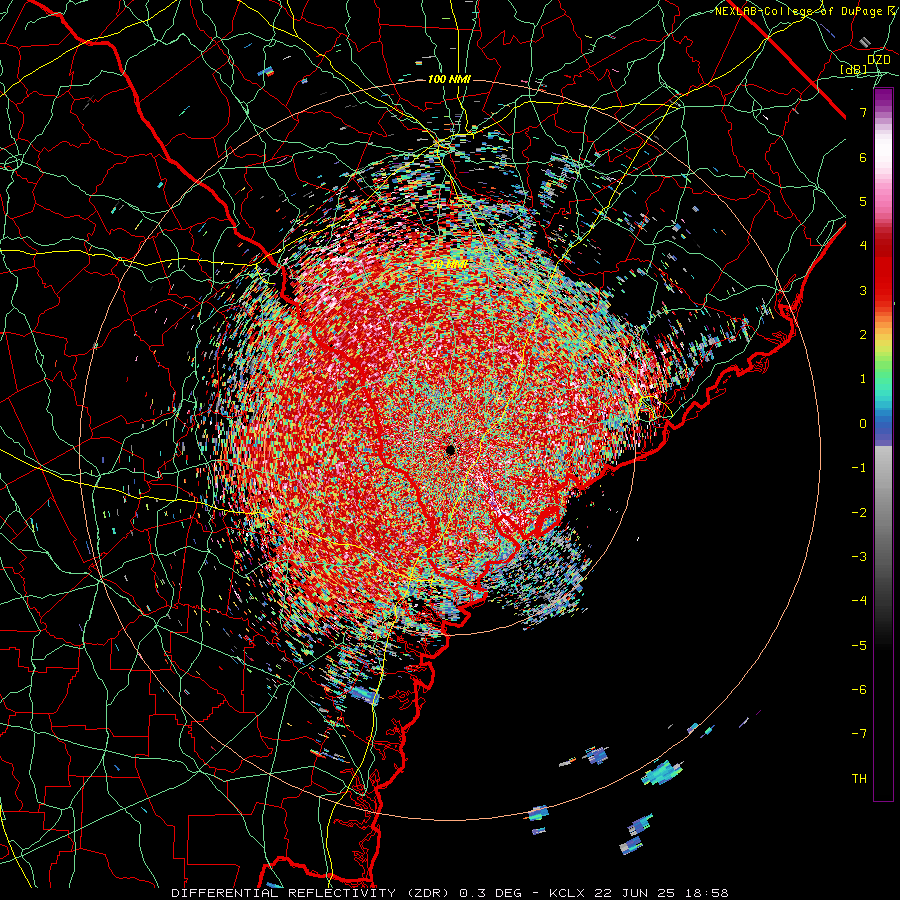Viewport: 900px width, 900px height.
Task: Click the -1 value on the color scale
Action: pos(859,468)
